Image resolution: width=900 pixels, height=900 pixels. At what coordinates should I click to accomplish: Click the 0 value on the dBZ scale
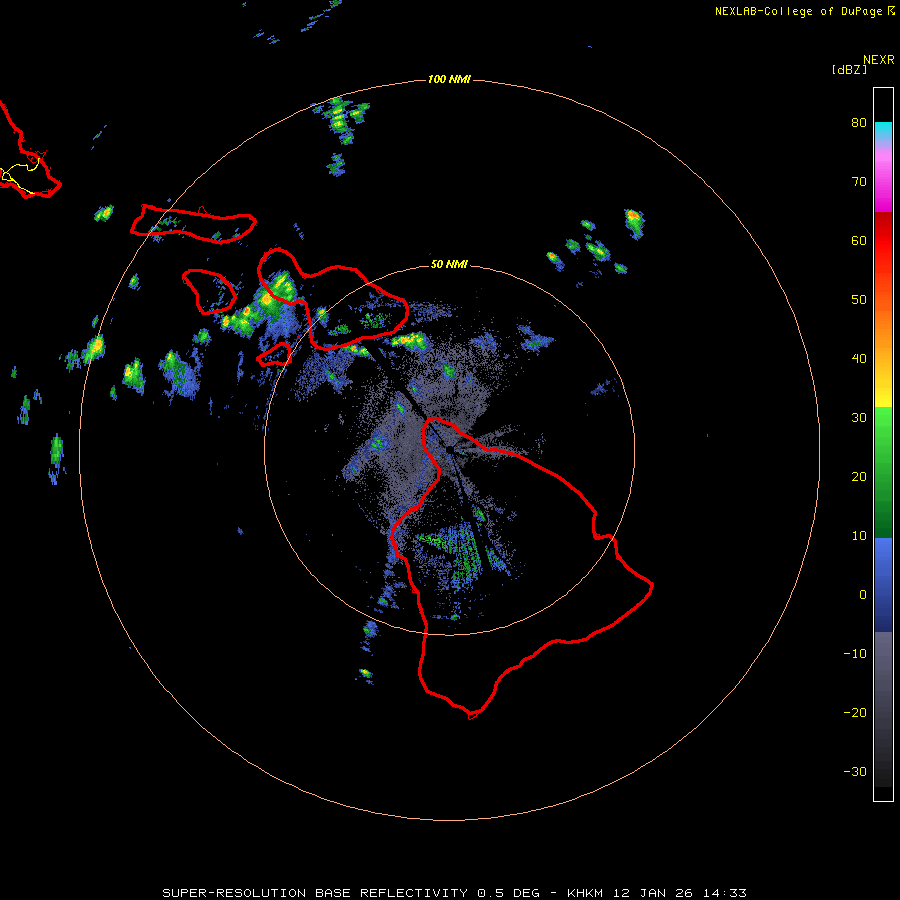[x=863, y=595]
